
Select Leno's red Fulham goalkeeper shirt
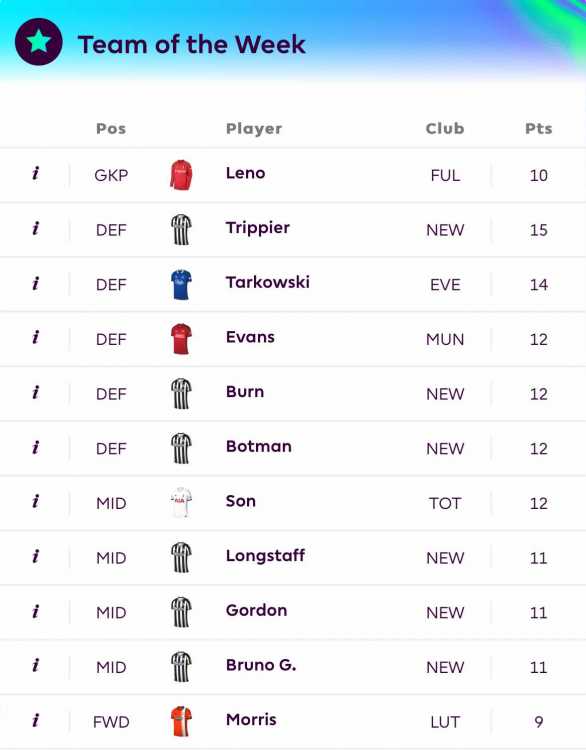(x=181, y=175)
